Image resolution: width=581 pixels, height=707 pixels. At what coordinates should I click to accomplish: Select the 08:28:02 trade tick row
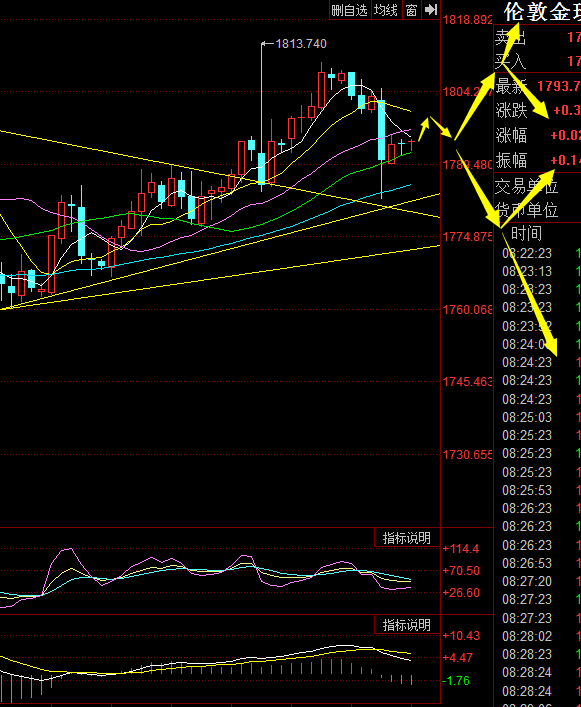tap(537, 637)
